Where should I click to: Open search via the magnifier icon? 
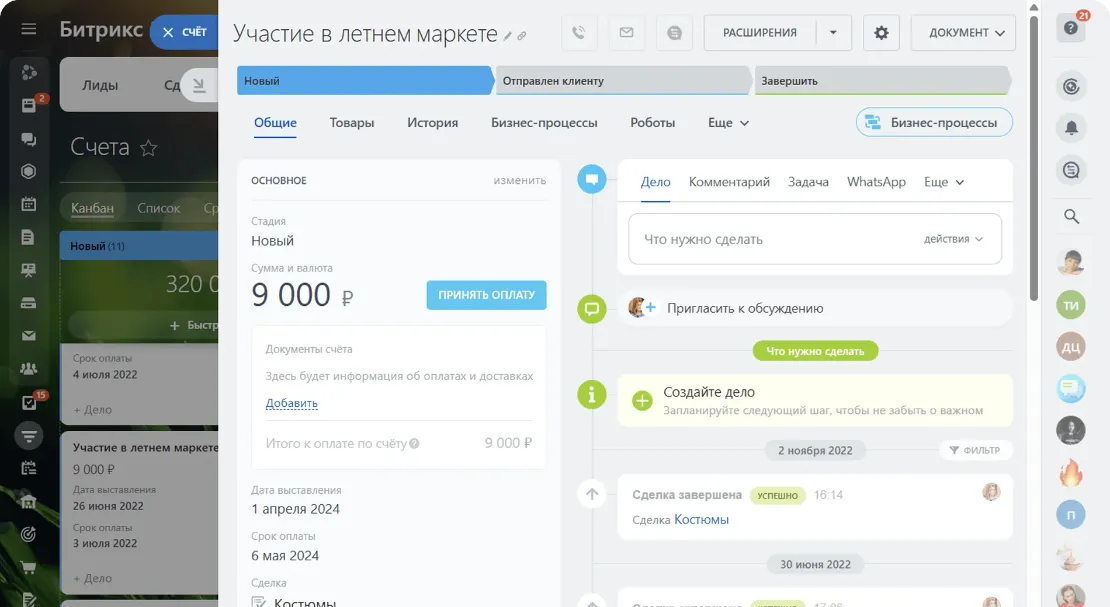pyautogui.click(x=1071, y=216)
